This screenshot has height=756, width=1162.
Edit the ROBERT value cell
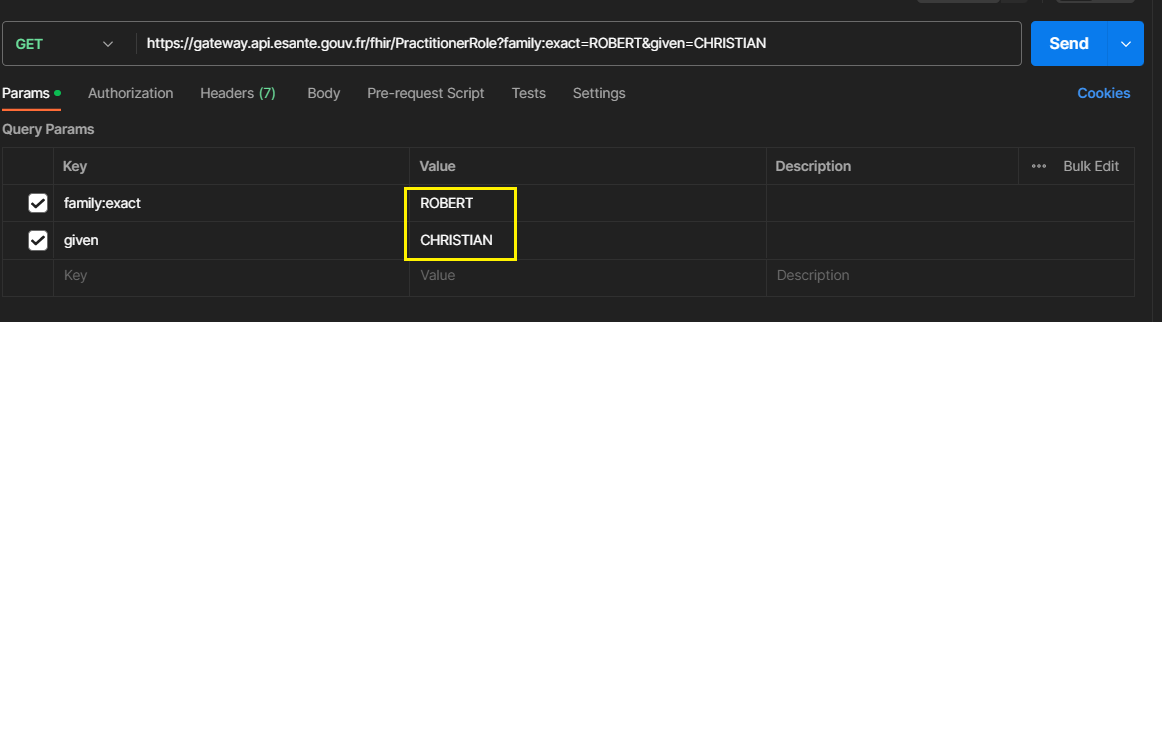[446, 203]
